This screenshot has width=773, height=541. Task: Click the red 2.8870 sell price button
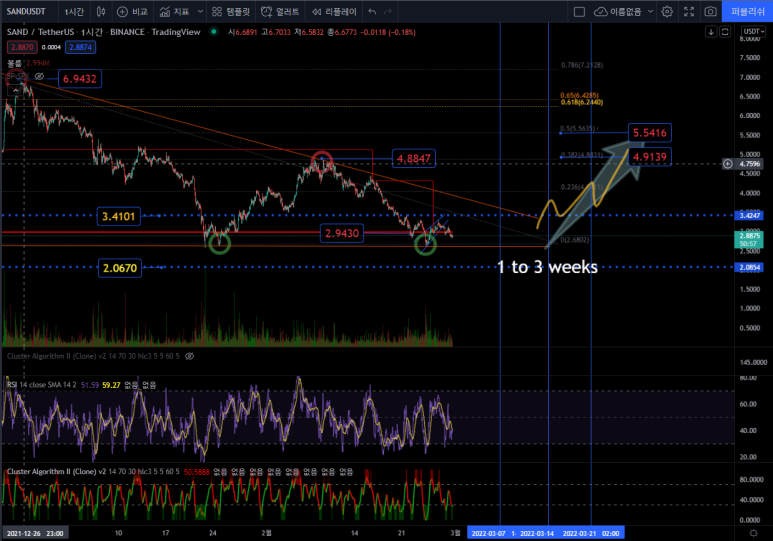click(x=22, y=47)
